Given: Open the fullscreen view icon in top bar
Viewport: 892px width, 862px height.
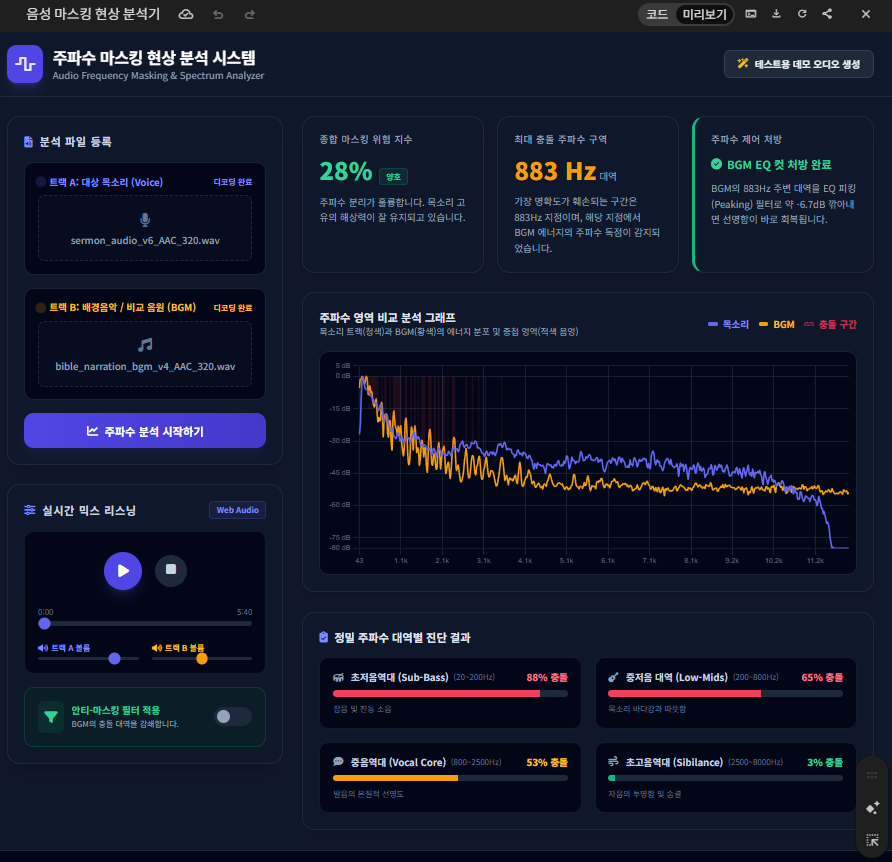Looking at the screenshot, I should coord(751,14).
